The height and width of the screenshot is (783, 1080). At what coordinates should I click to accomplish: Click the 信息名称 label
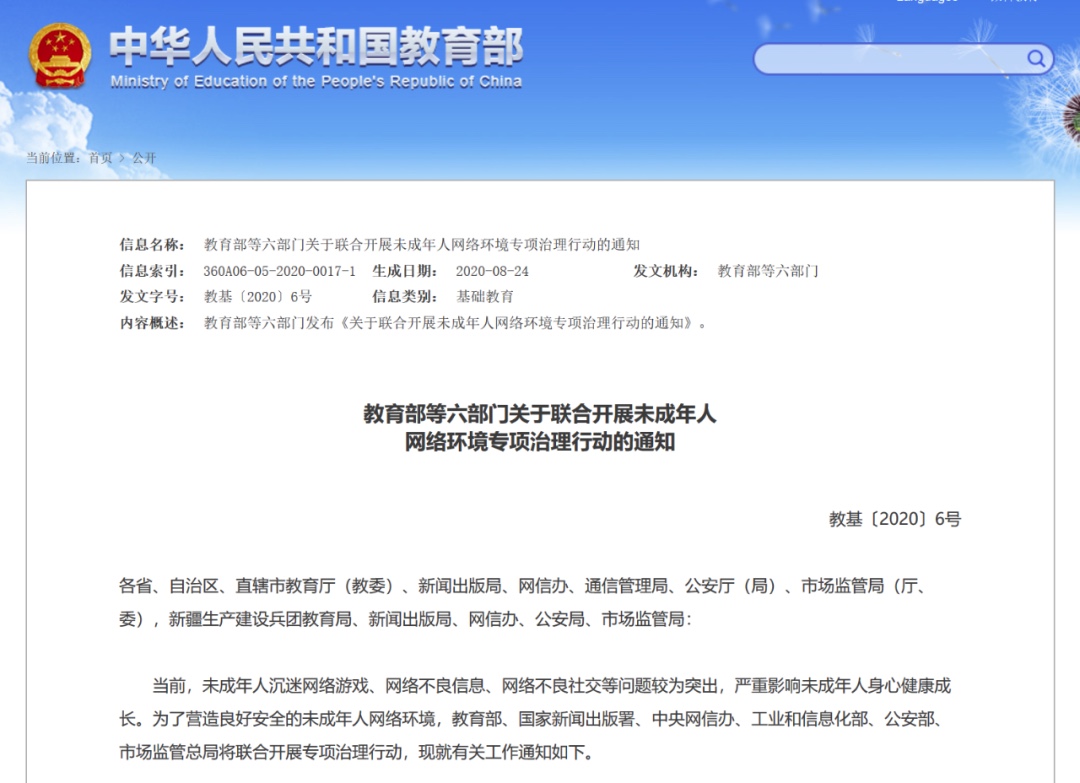(152, 244)
